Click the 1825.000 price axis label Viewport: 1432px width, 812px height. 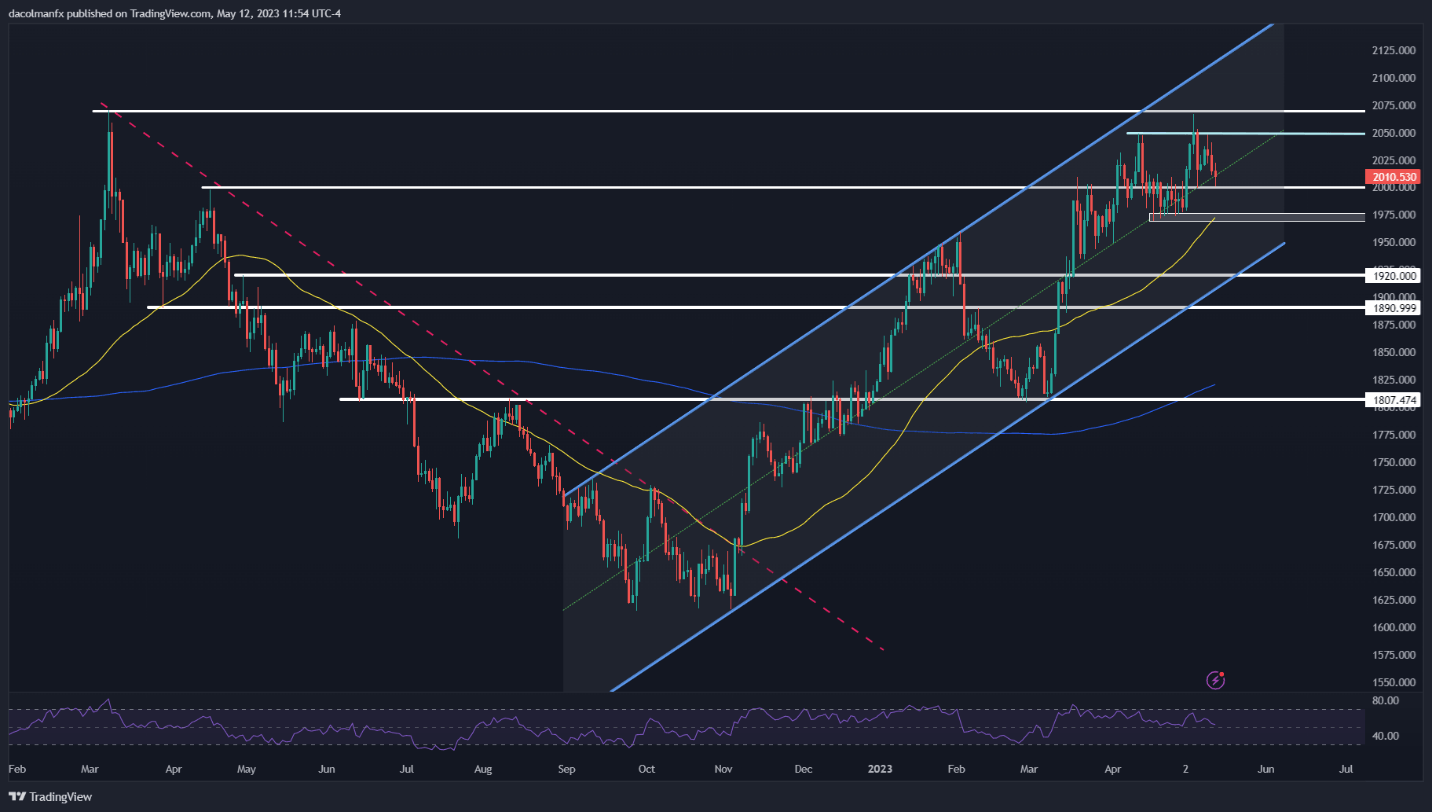pos(1396,380)
